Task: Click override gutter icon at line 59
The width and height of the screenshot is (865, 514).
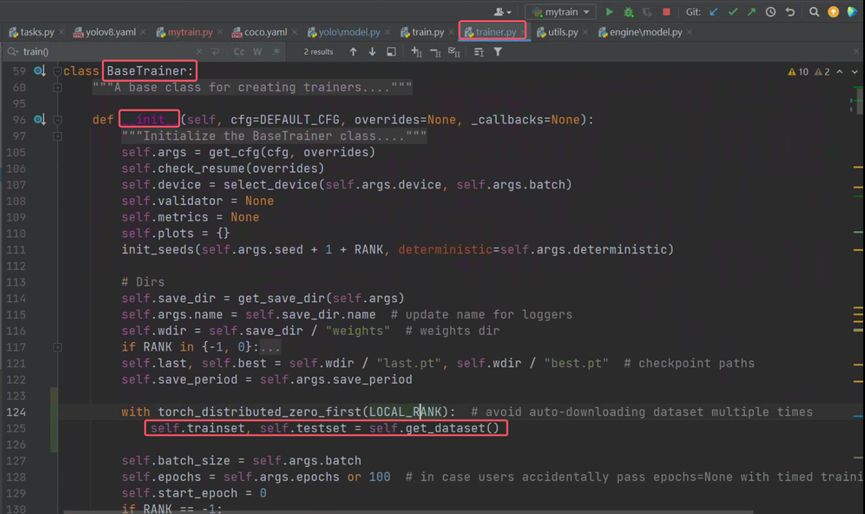Action: 39,71
